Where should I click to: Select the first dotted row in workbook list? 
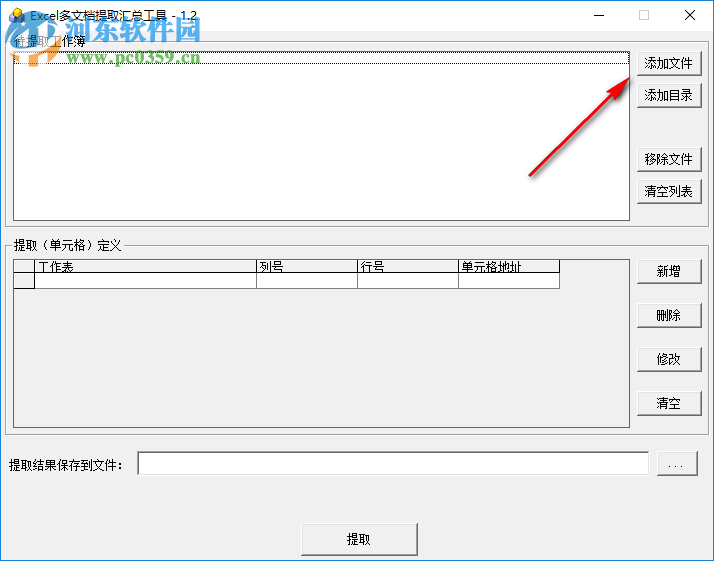321,58
